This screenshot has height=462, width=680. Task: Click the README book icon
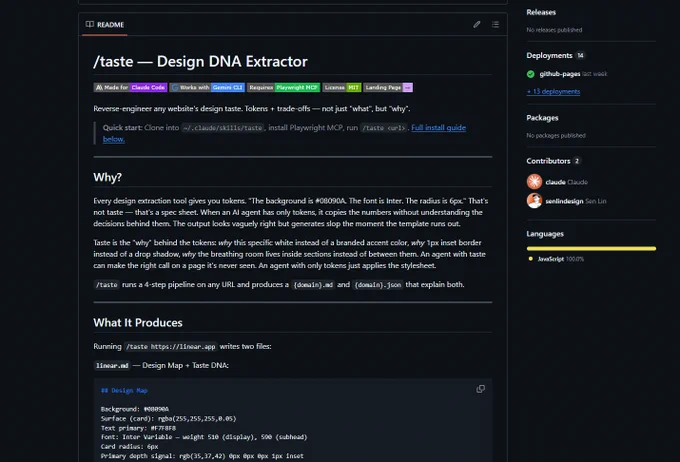[x=90, y=24]
